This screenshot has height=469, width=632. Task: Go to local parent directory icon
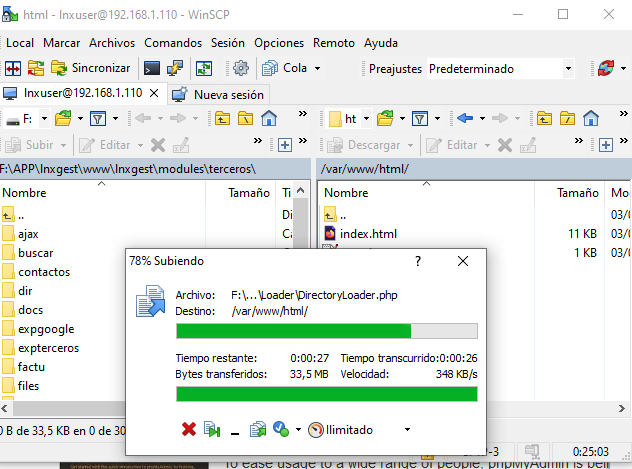pos(222,119)
